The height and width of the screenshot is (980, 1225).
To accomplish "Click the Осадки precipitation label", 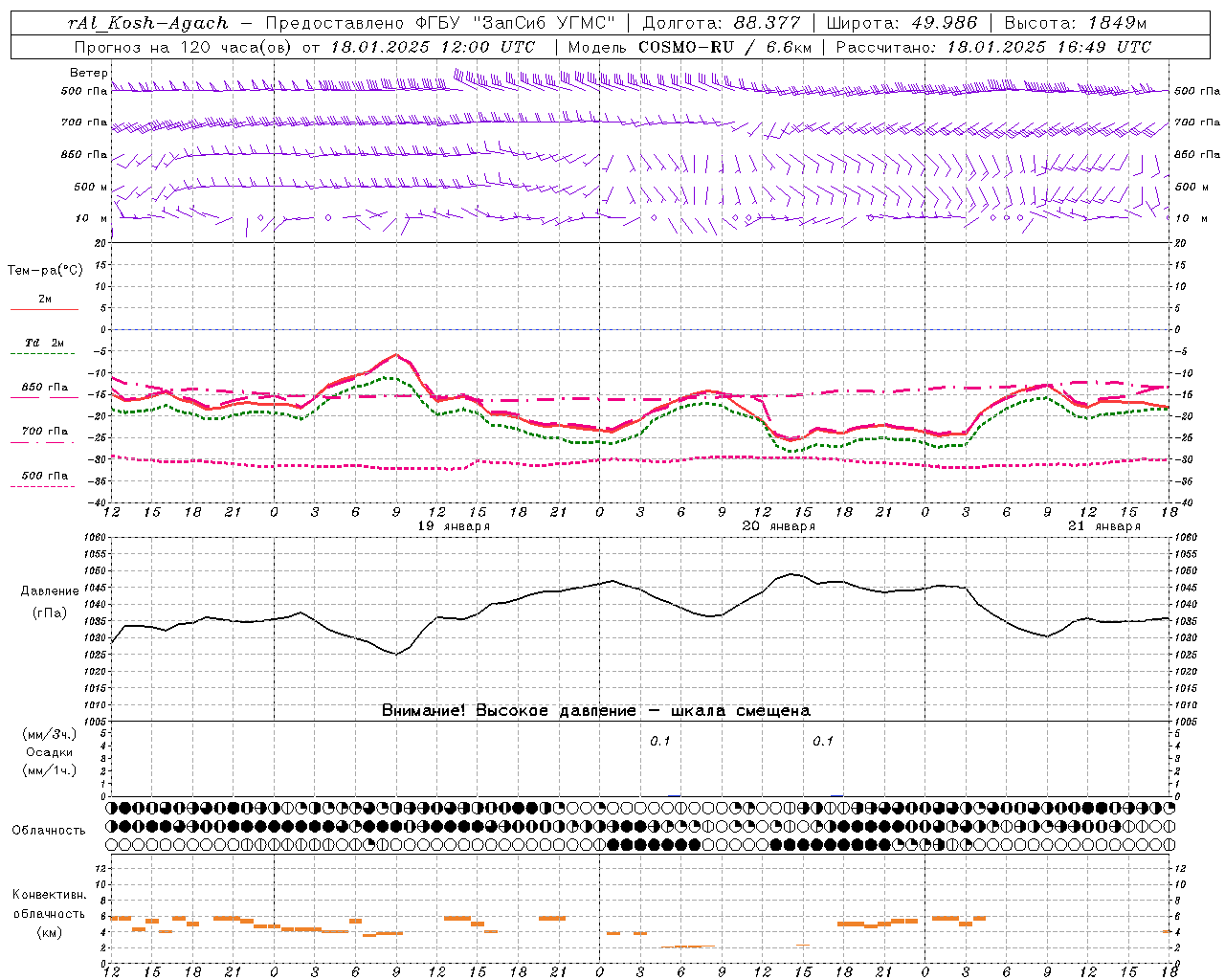I will pos(49,752).
